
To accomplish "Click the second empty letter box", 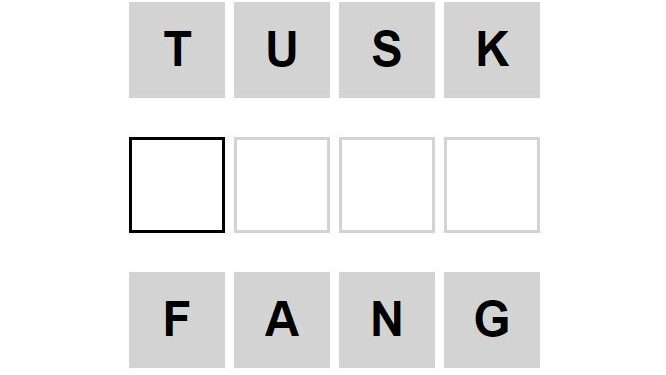I will coord(282,185).
